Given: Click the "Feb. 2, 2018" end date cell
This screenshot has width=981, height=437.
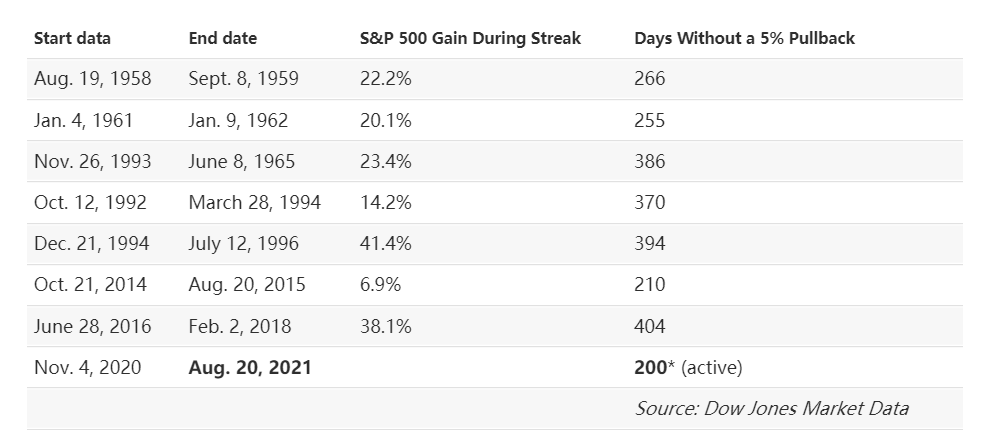Looking at the screenshot, I should click(x=240, y=326).
